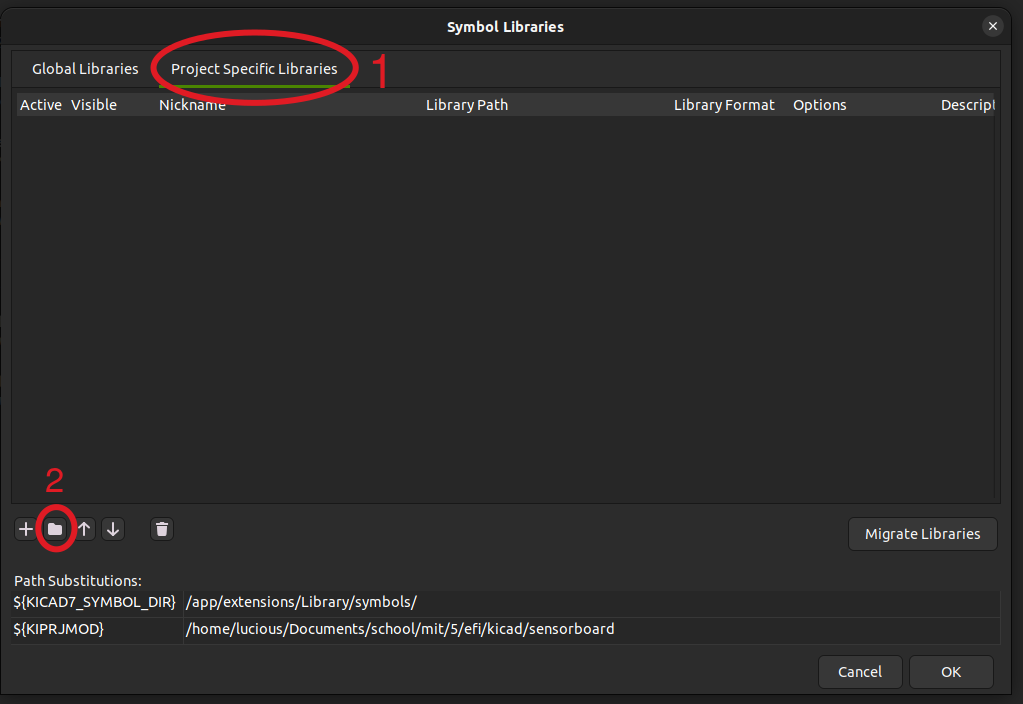1023x704 pixels.
Task: Click the Description column header
Action: click(968, 104)
